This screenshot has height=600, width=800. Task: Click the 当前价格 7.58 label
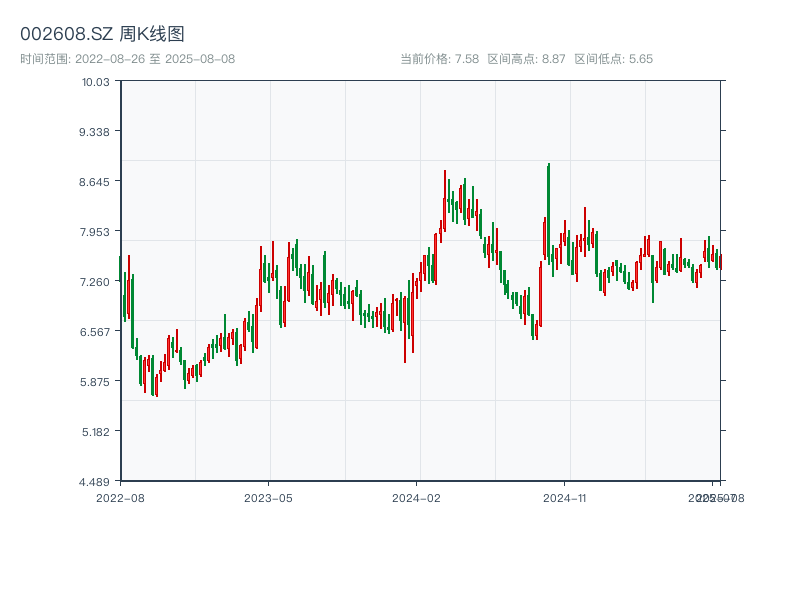point(439,59)
